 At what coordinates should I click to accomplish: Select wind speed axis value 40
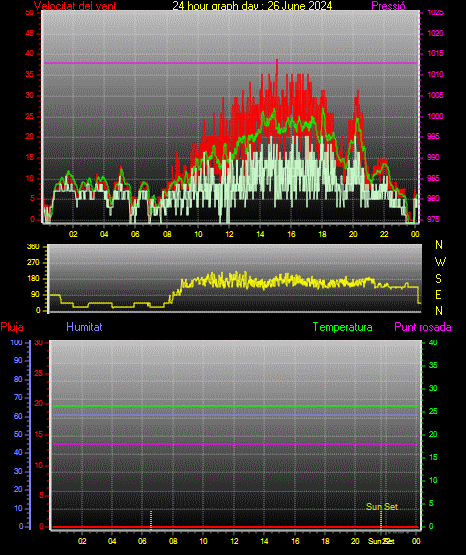click(29, 53)
